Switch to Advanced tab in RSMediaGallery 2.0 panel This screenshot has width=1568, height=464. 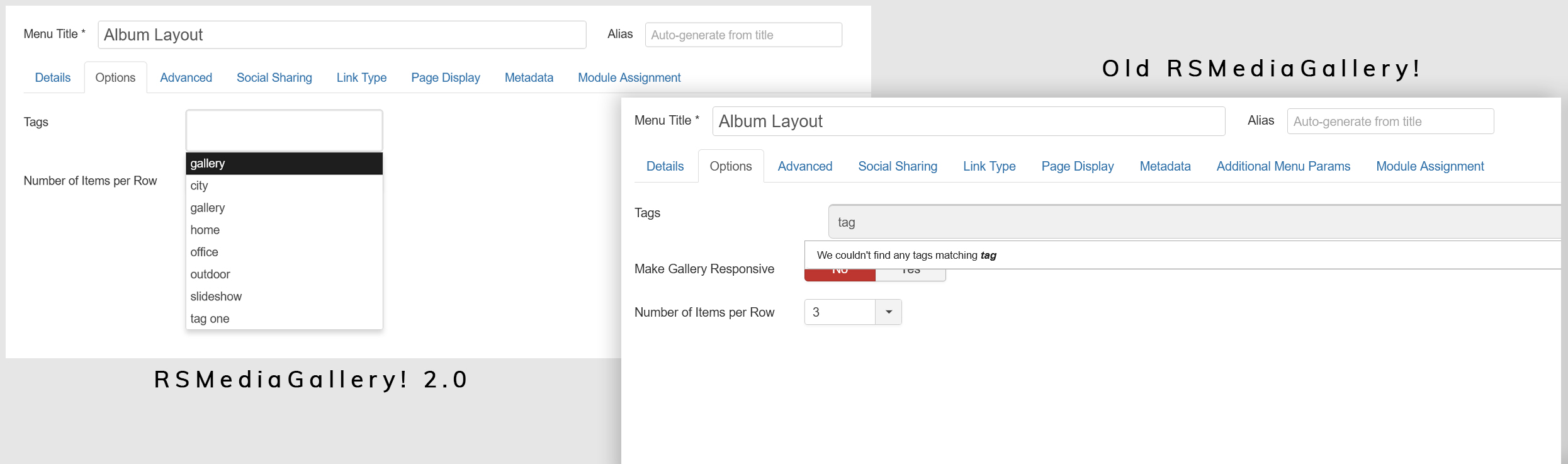[x=186, y=77]
